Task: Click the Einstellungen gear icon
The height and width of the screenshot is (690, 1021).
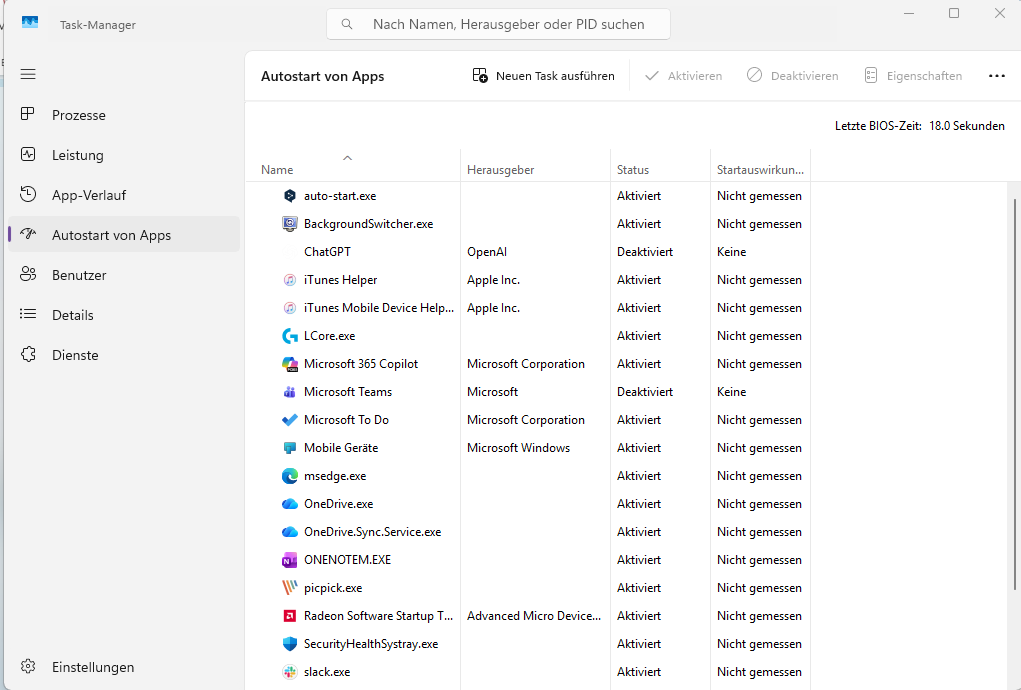Action: pyautogui.click(x=29, y=666)
